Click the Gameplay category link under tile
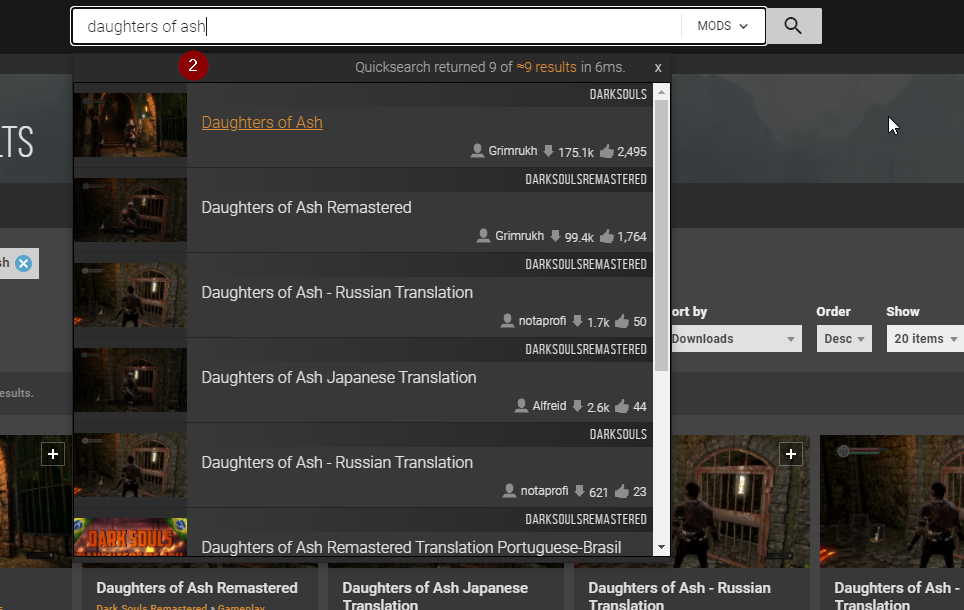The width and height of the screenshot is (964, 610). tap(241, 607)
